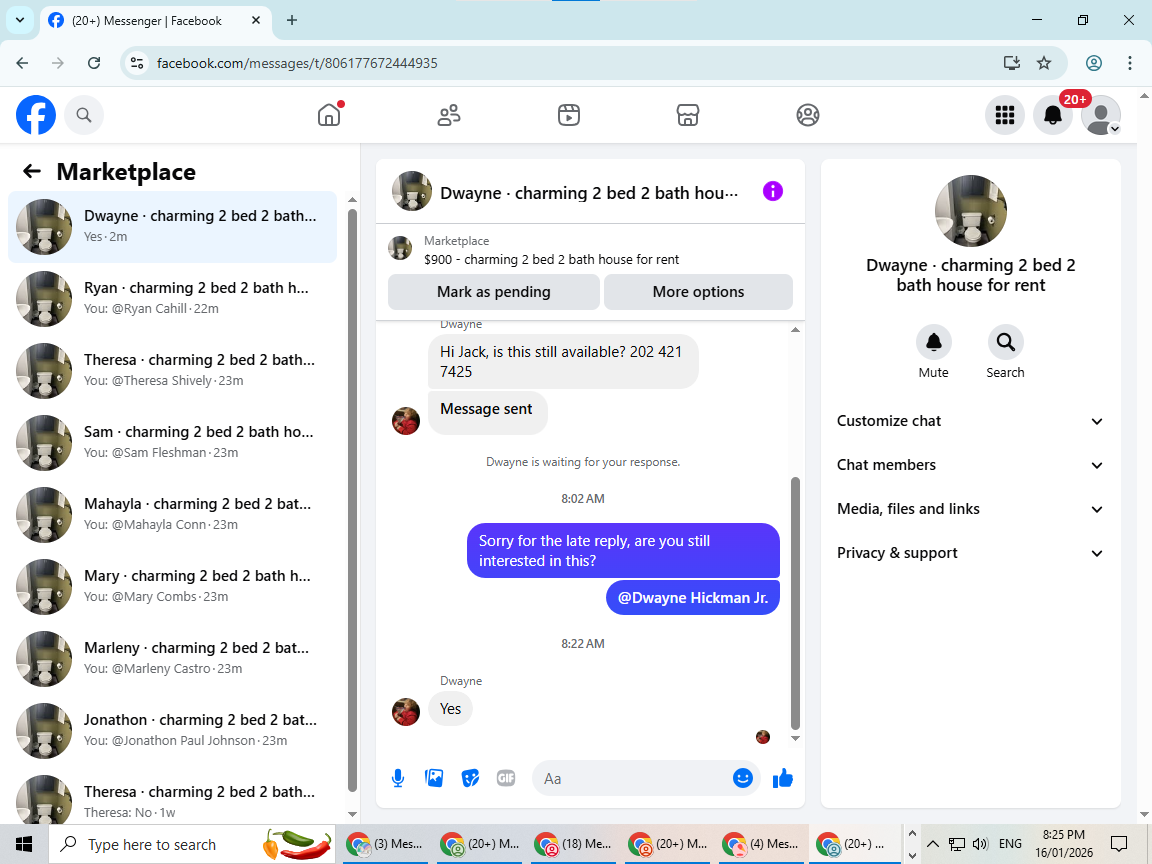Click the chat messages scrollbar
The image size is (1152, 864).
click(795, 602)
